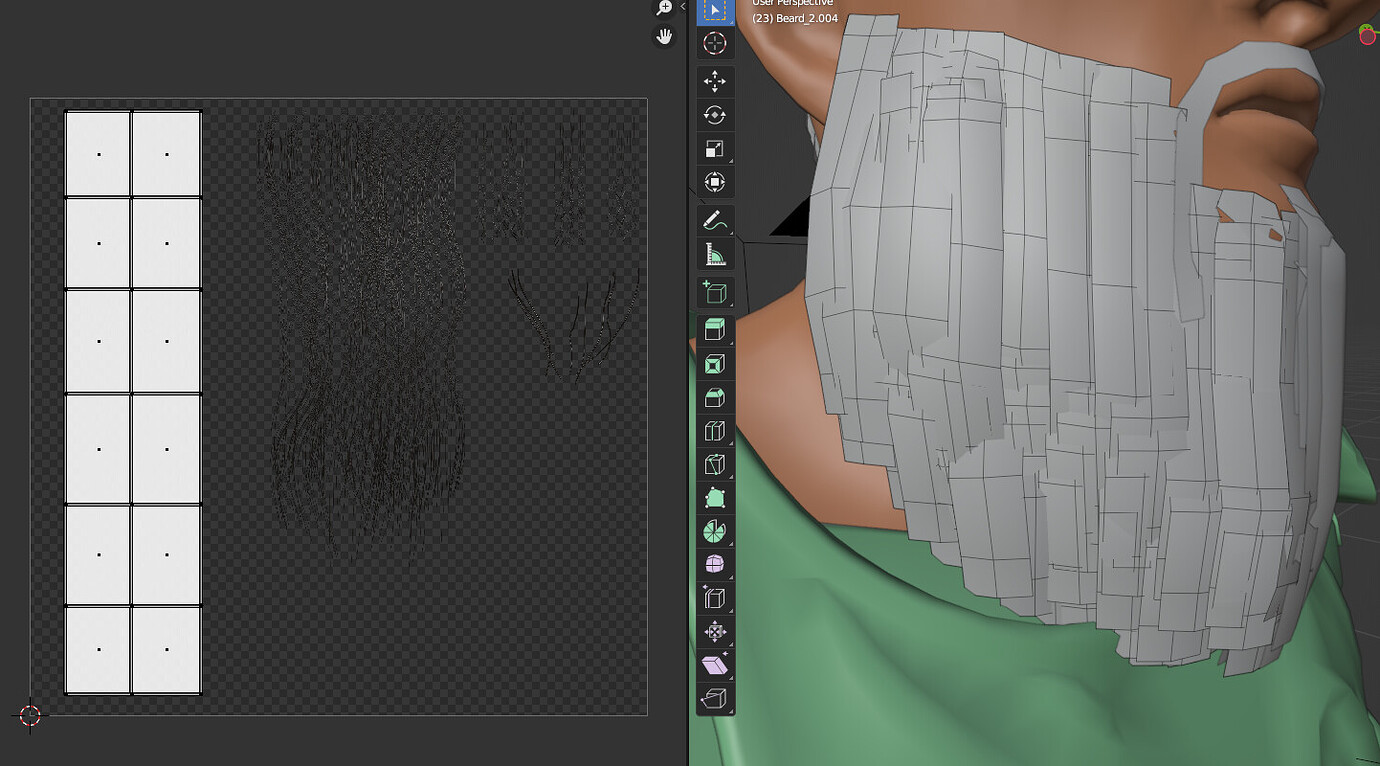Pick the Transform tool
1380x766 pixels.
[714, 182]
